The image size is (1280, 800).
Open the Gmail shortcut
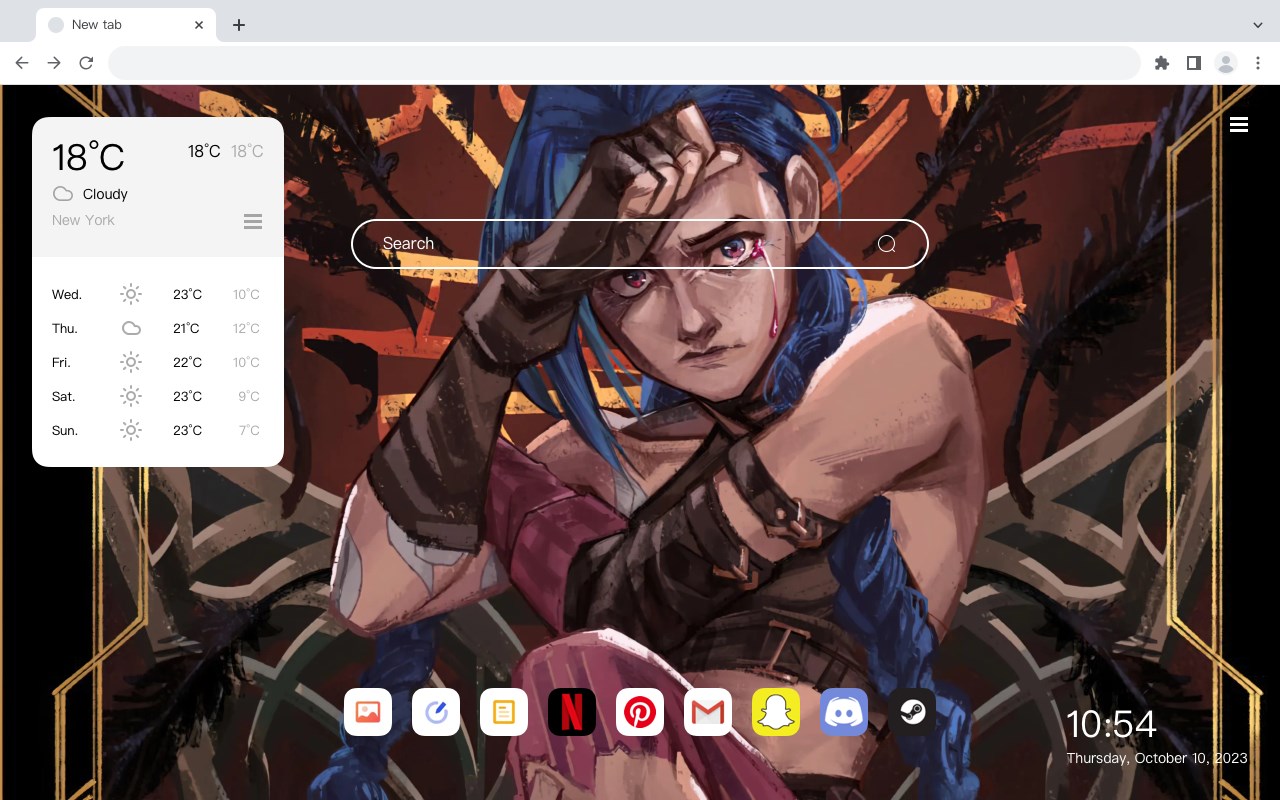tap(708, 712)
